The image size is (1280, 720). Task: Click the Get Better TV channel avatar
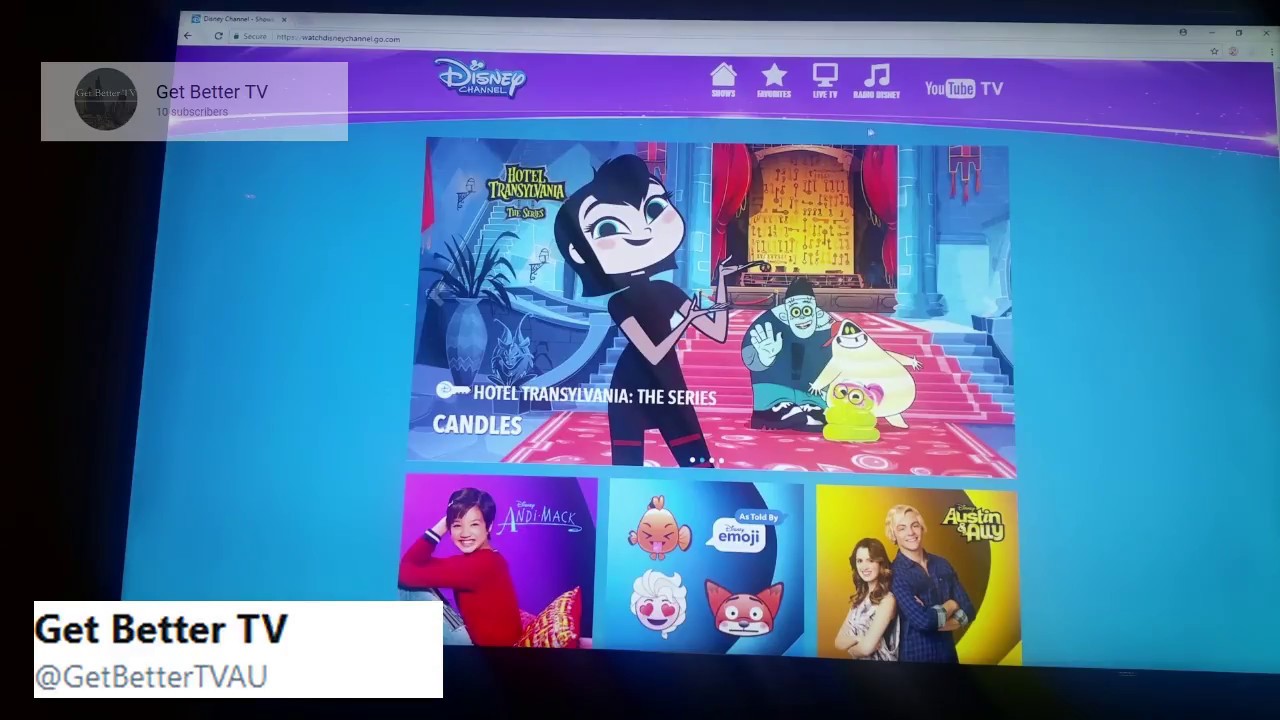[106, 99]
